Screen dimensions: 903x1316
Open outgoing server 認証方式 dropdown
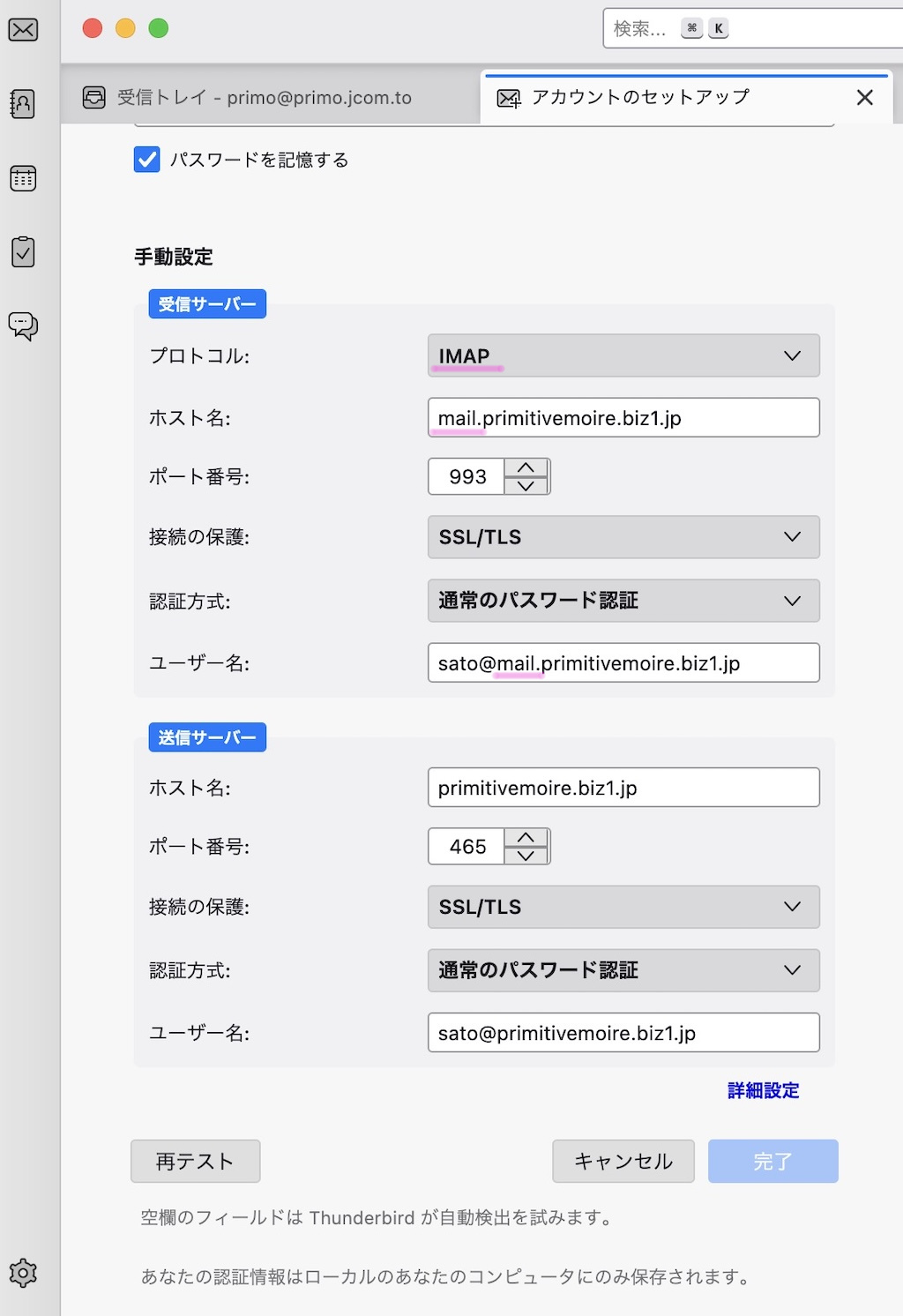[623, 970]
